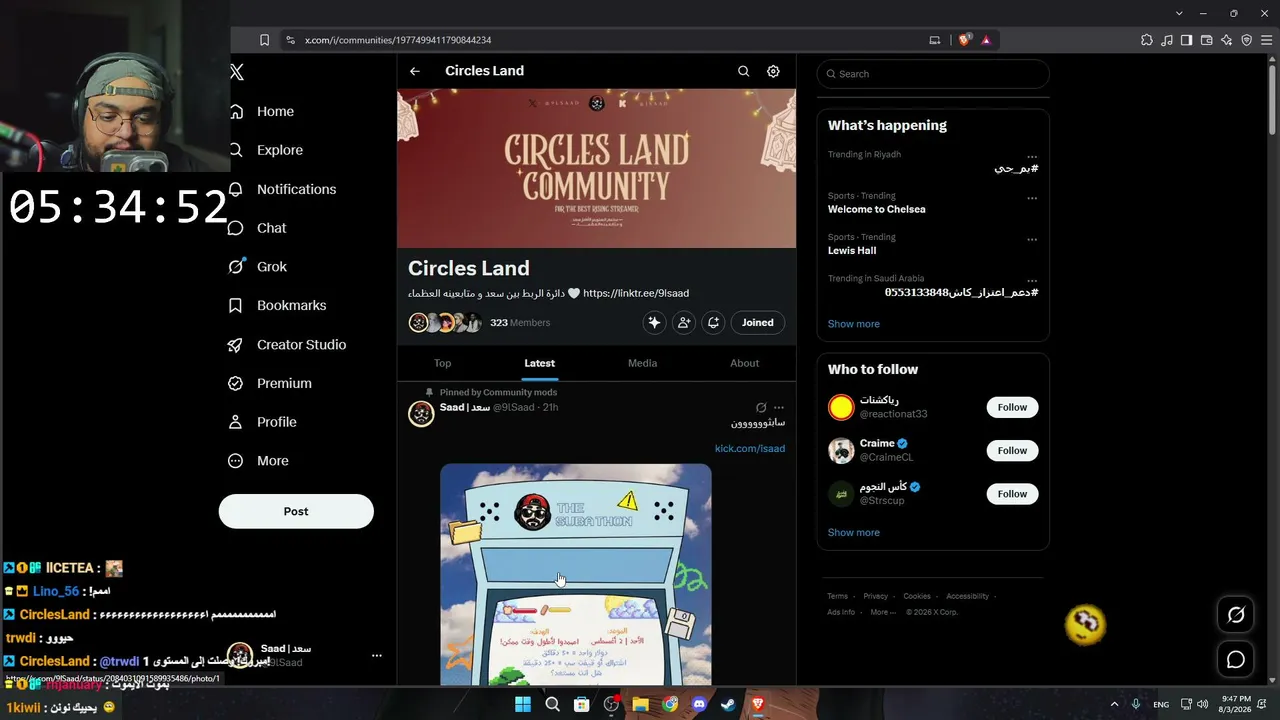Follow Craime @CraimeCL

tap(1012, 450)
